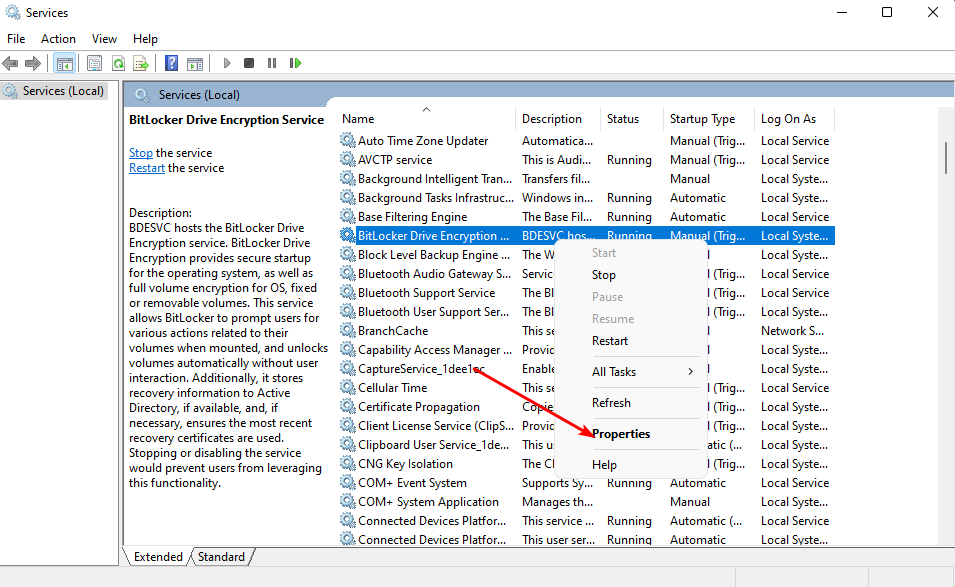955x587 pixels.
Task: Click Network S... in the BranchCache row
Action: [x=792, y=331]
